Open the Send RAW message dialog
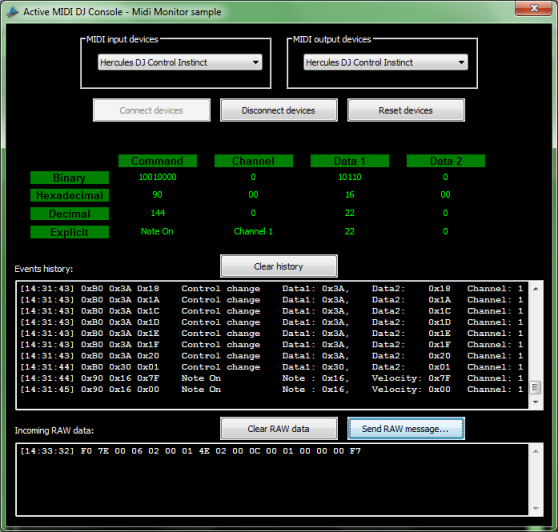The height and width of the screenshot is (532, 558). (406, 428)
